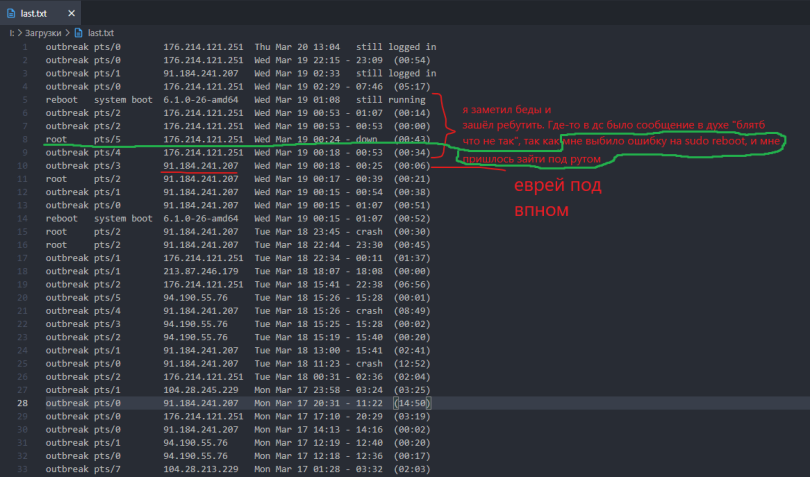Click the duration "(03:25)" on line 27

(x=412, y=390)
